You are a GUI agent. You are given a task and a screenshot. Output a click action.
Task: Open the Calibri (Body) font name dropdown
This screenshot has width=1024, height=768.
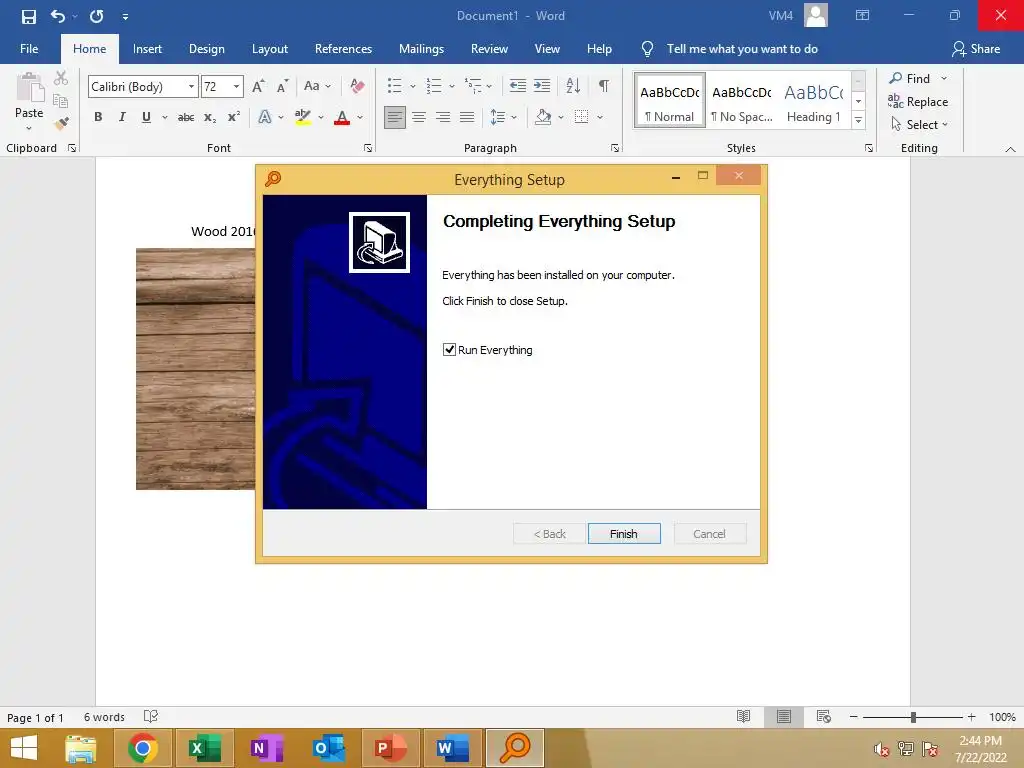click(x=191, y=86)
